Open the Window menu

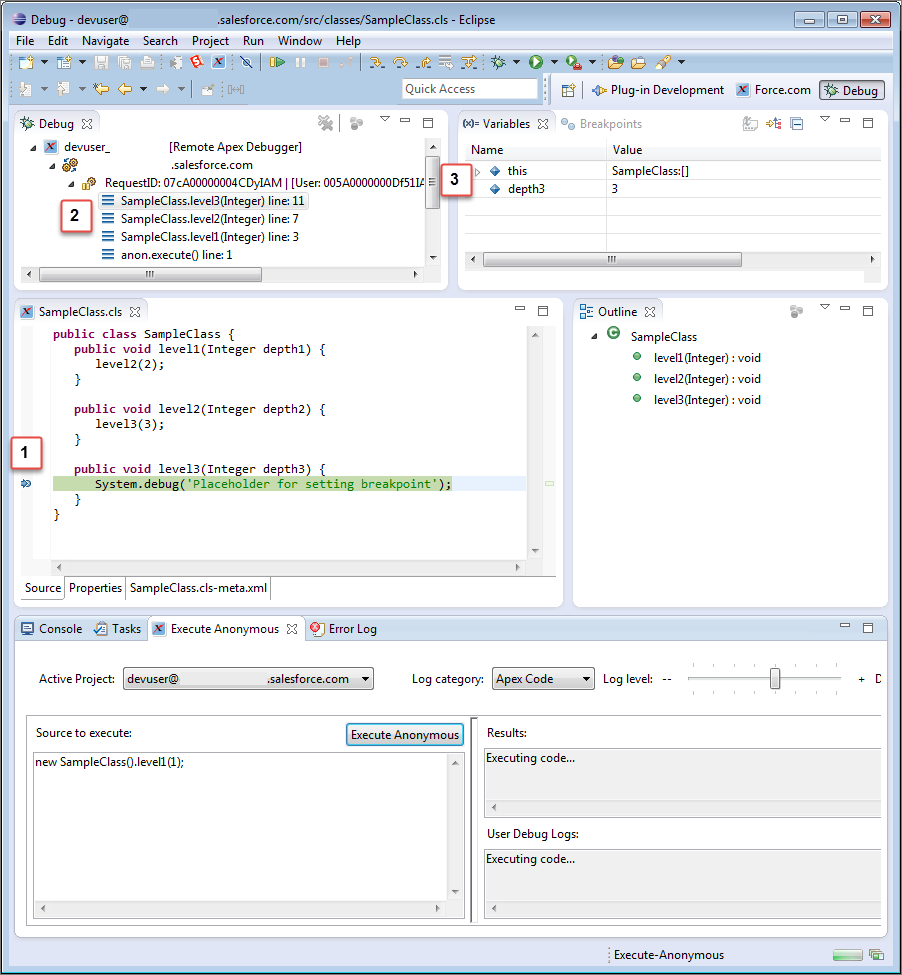300,41
